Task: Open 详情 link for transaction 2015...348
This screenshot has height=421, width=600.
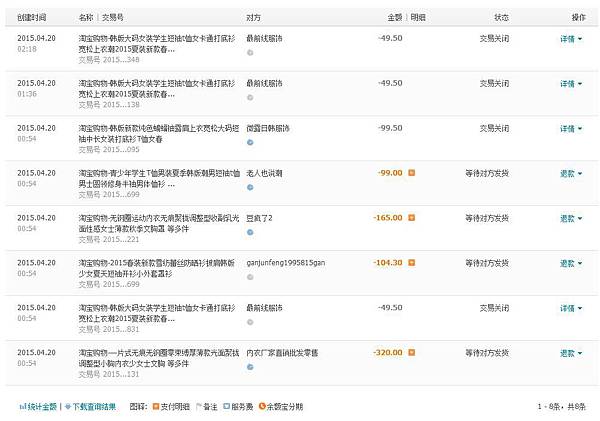Action: (x=567, y=39)
